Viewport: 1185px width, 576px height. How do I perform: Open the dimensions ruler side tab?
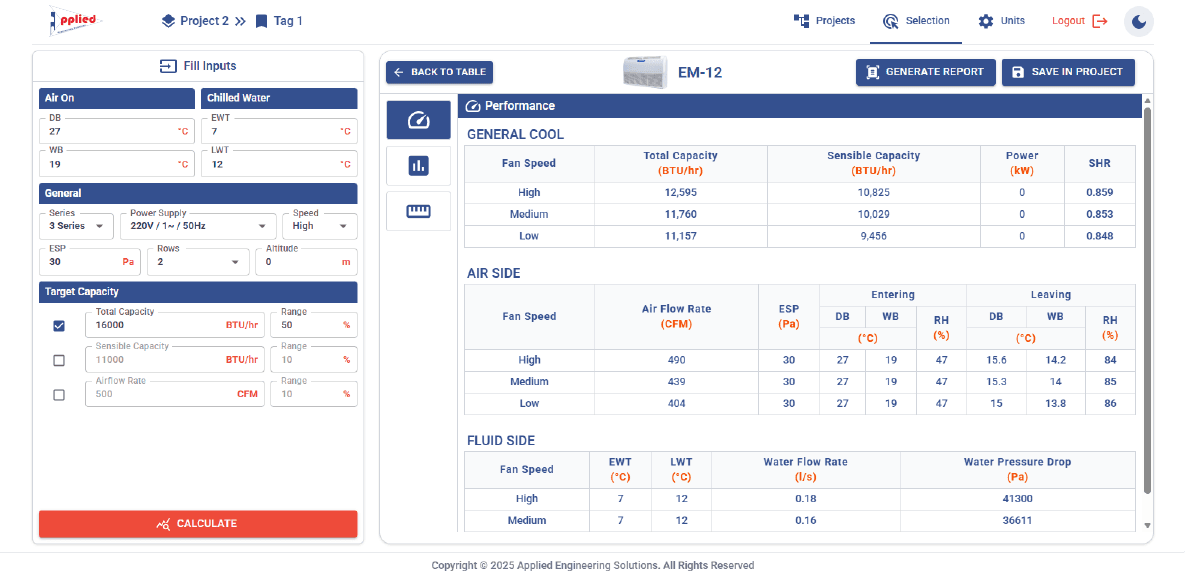coord(418,211)
